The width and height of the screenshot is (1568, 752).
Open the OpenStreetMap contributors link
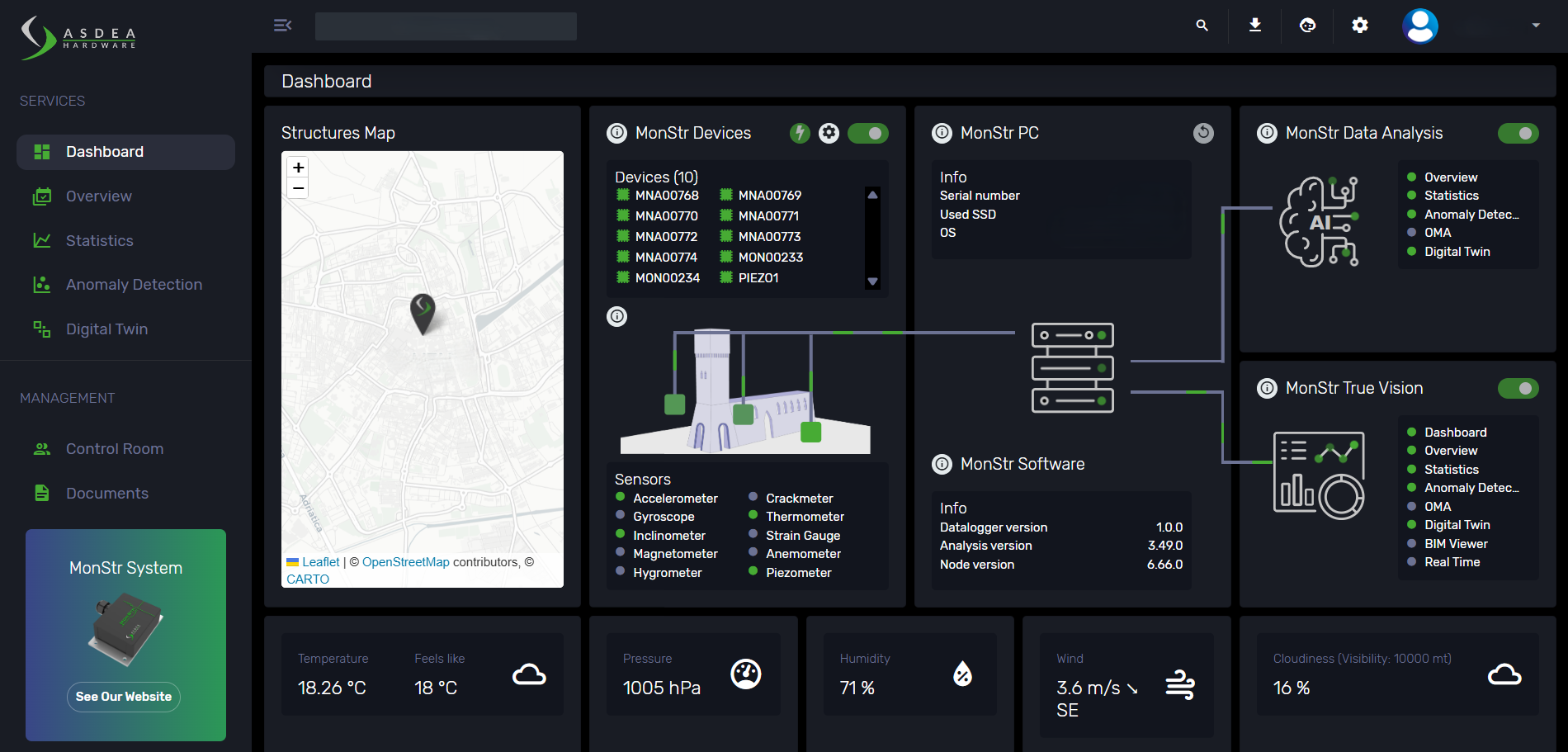click(x=406, y=562)
